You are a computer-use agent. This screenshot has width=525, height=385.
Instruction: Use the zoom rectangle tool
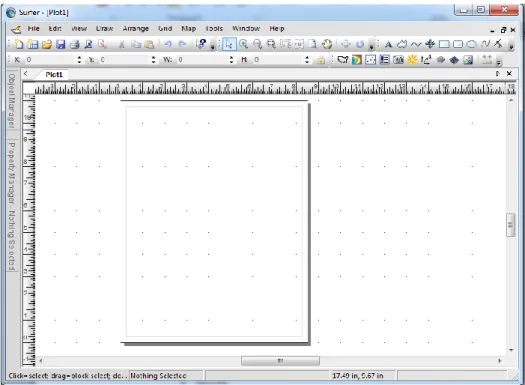271,44
